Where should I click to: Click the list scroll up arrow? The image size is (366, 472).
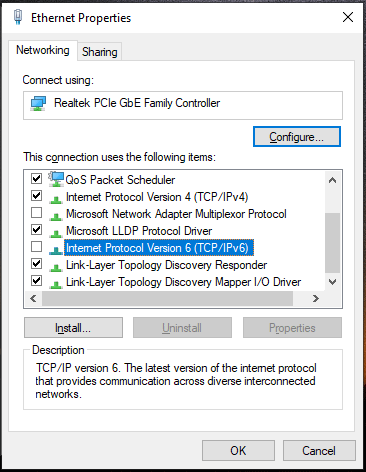(332, 180)
